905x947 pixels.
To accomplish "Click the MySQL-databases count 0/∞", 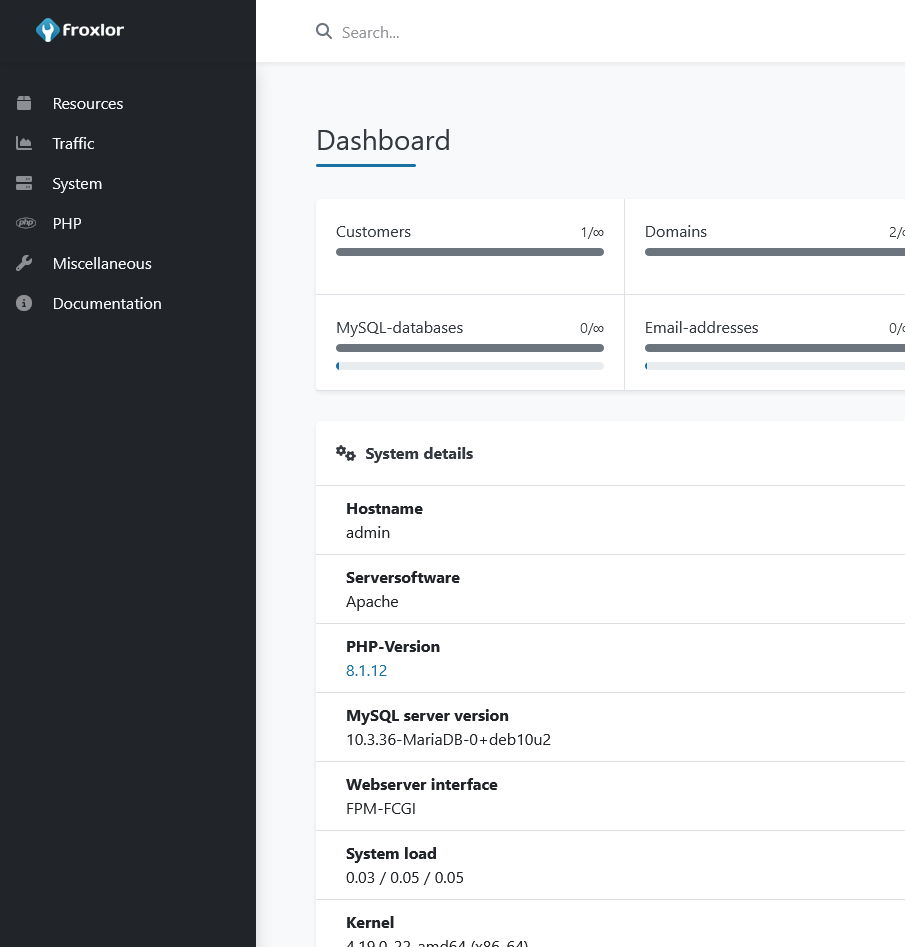I will [592, 329].
